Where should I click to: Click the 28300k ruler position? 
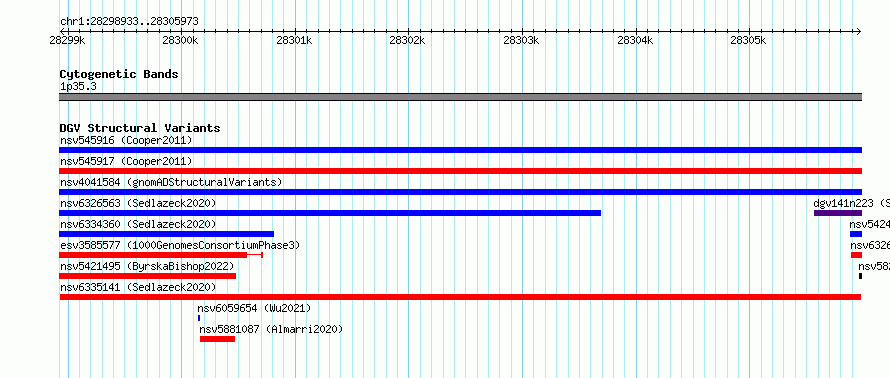point(181,40)
